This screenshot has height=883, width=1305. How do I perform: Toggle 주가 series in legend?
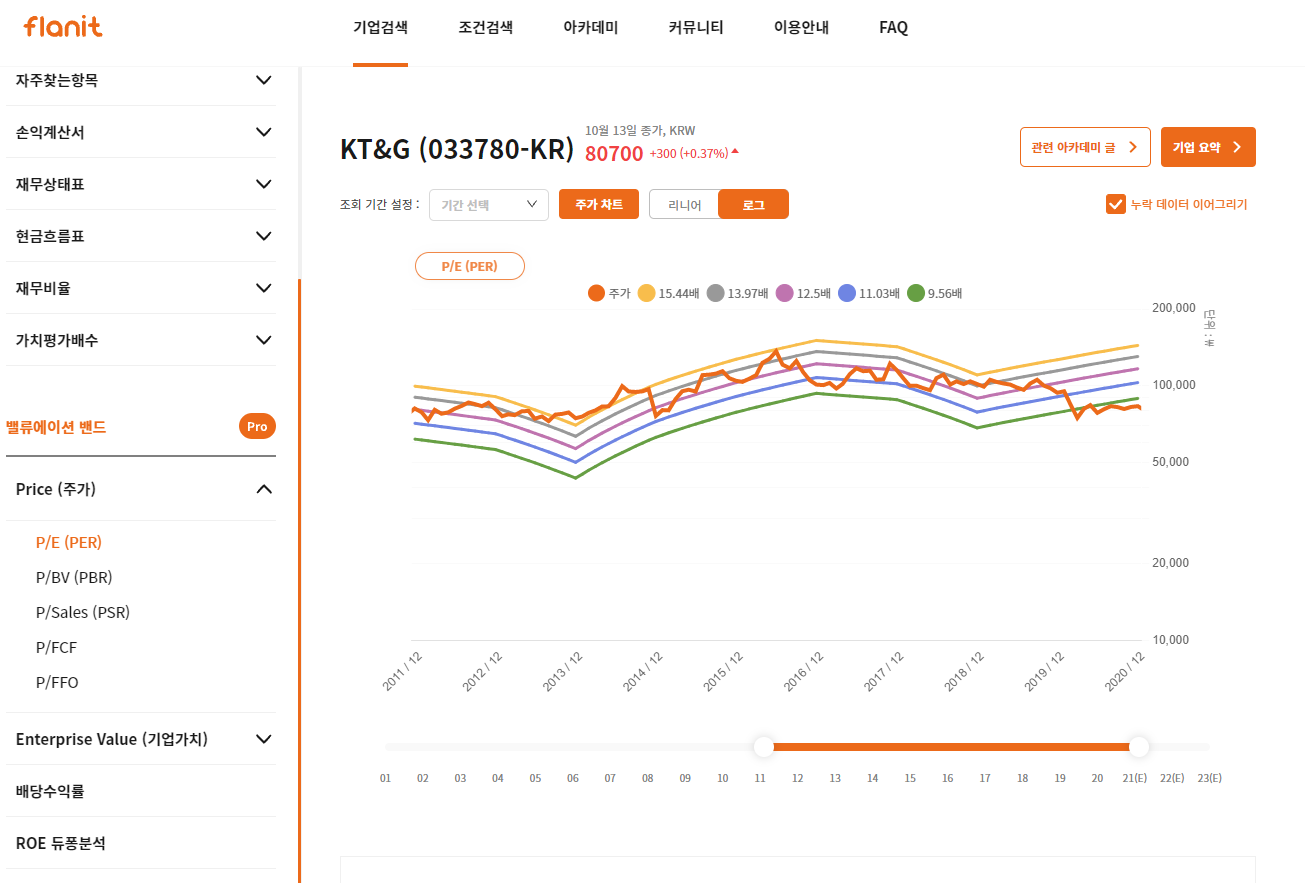[610, 293]
